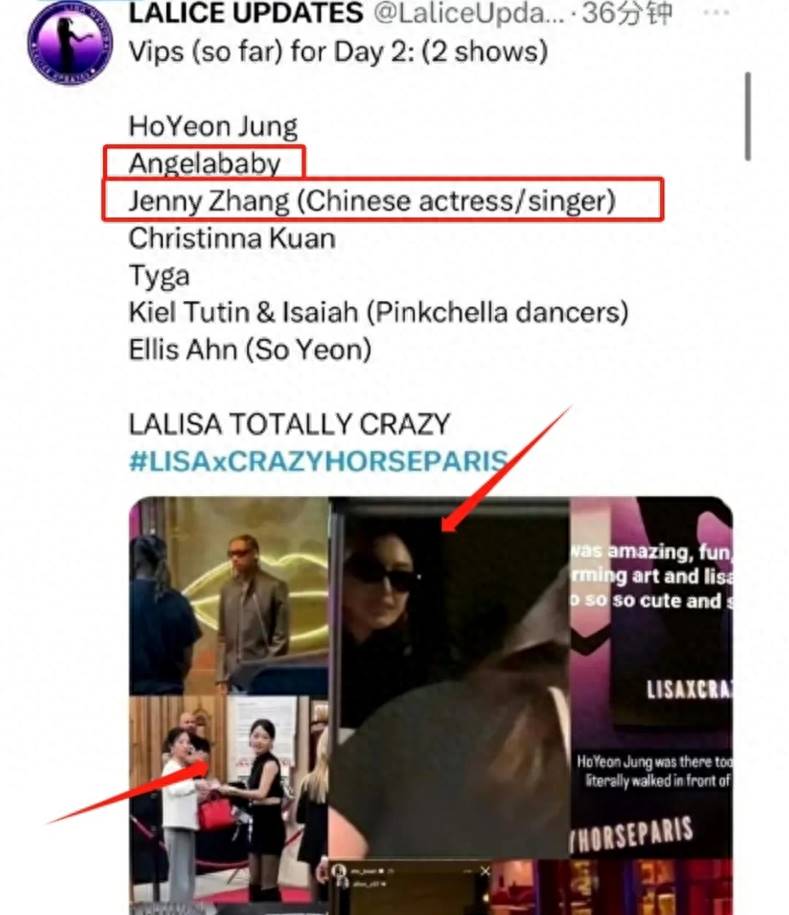Image resolution: width=789 pixels, height=915 pixels.
Task: Click the Angelababy name in the list
Action: click(x=205, y=163)
